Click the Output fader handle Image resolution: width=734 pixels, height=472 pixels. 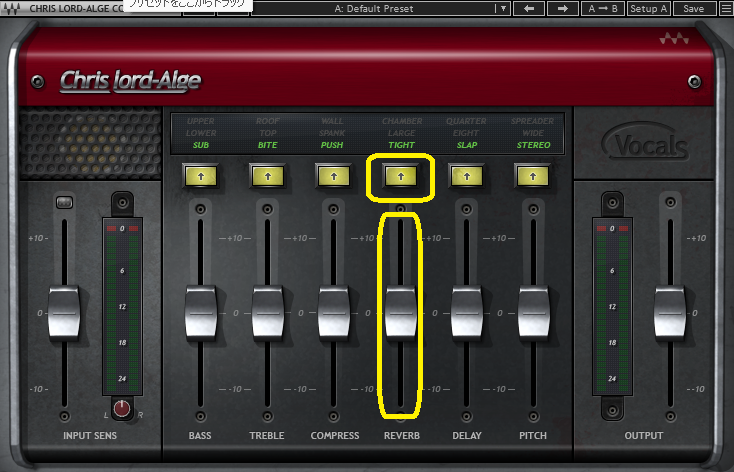668,312
